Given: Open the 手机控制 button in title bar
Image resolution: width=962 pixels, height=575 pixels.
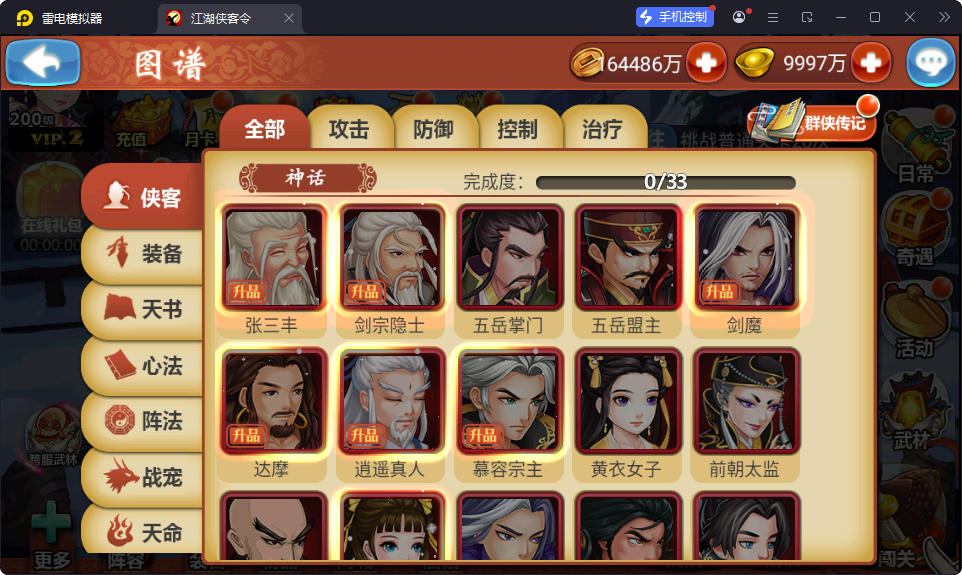Looking at the screenshot, I should click(x=675, y=17).
